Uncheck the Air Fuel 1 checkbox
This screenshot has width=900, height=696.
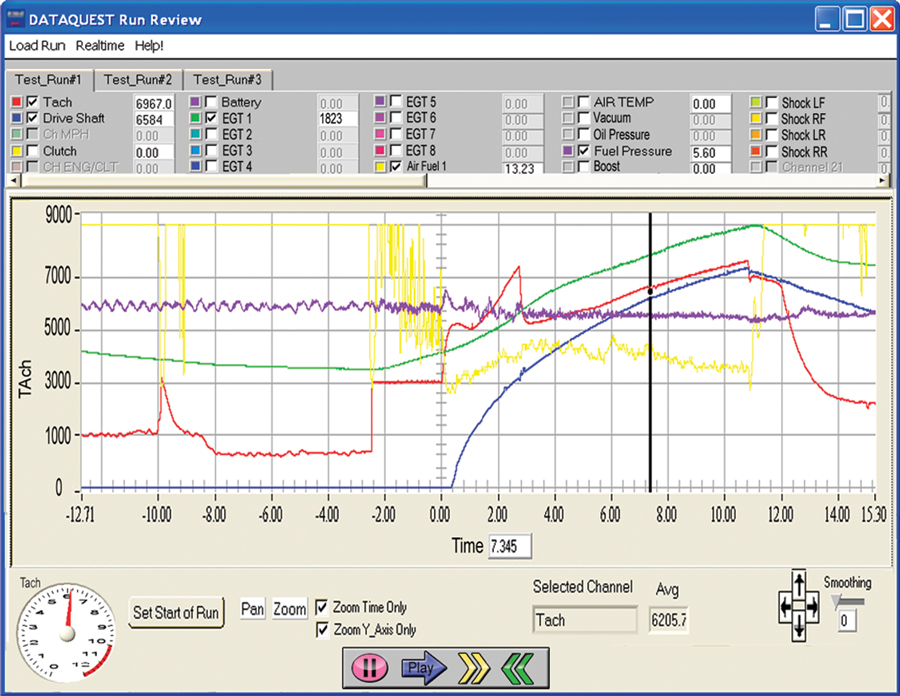[395, 166]
